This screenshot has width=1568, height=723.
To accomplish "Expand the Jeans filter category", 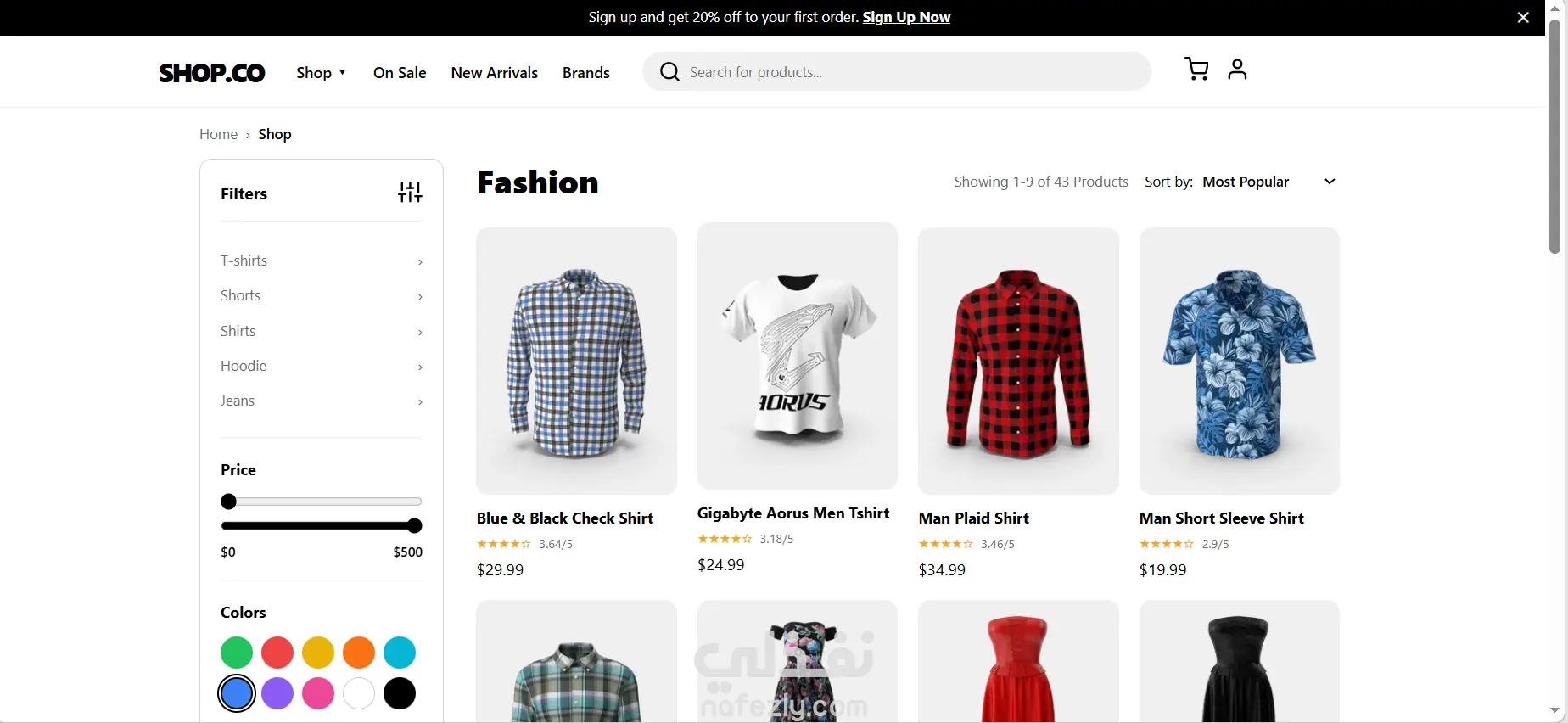I will tap(322, 401).
